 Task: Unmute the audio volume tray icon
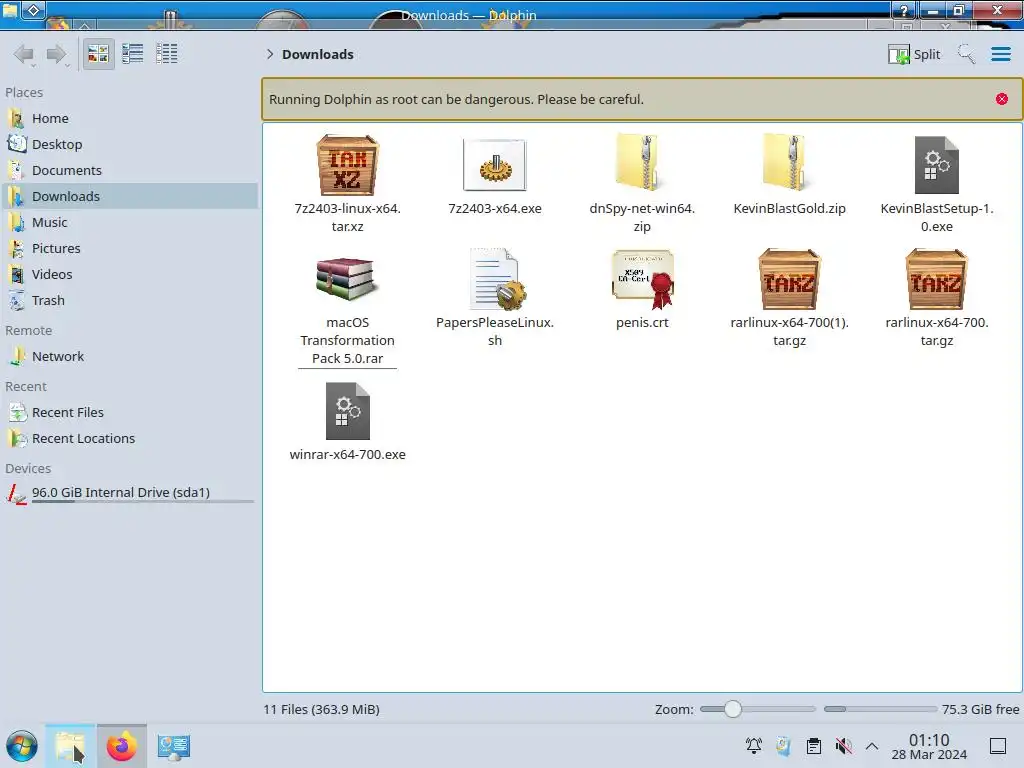[x=843, y=746]
